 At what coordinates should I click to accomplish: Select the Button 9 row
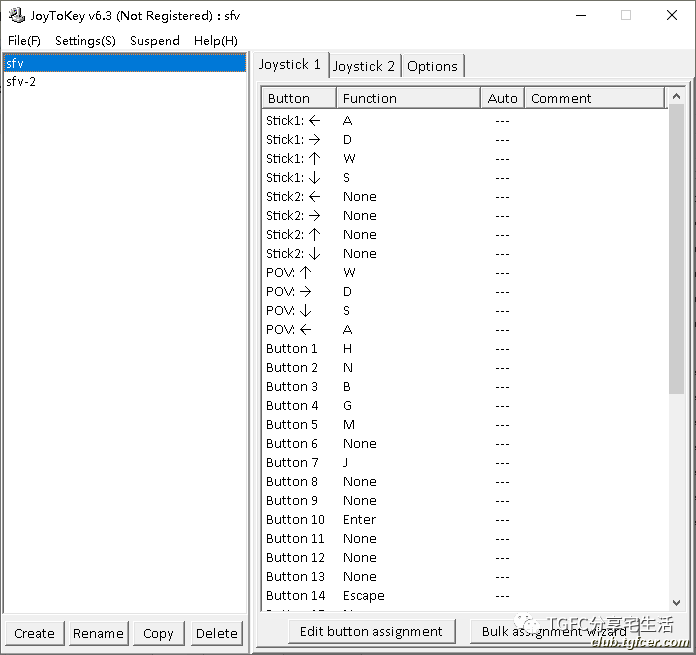(x=465, y=501)
